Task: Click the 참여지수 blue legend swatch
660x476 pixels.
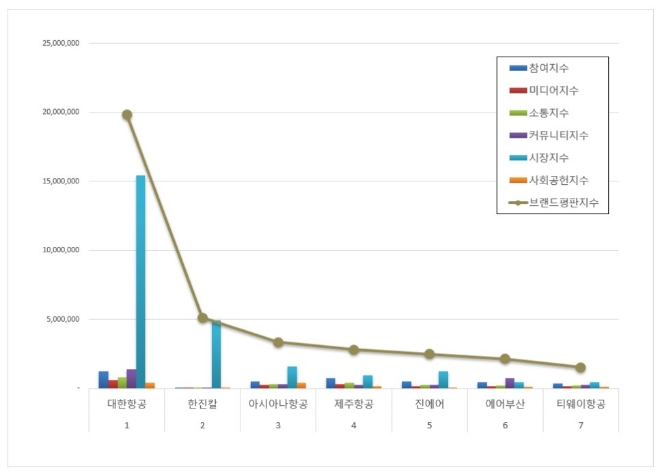Action: (x=518, y=67)
